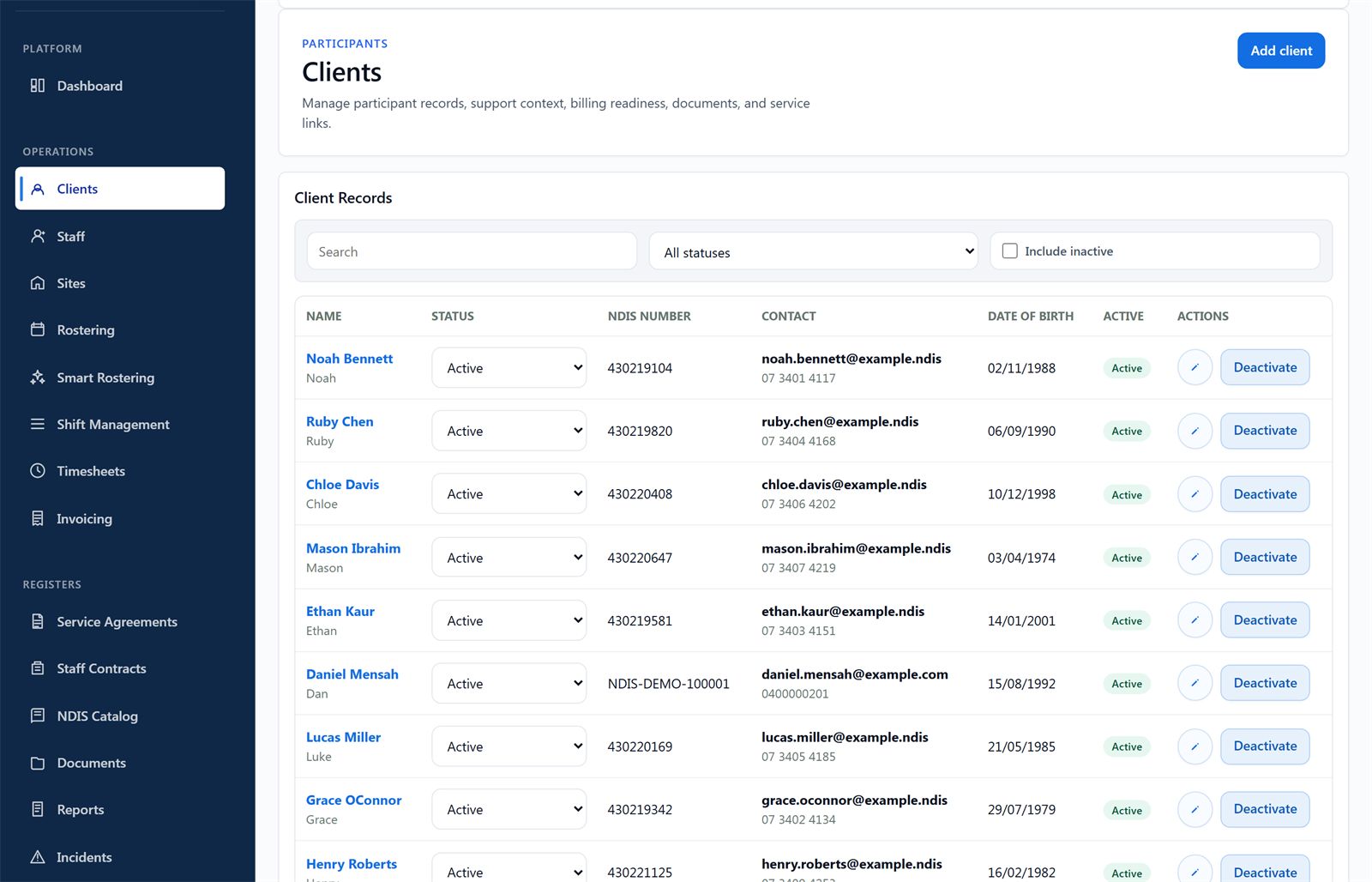Click the Incidents warning triangle icon
This screenshot has width=1372, height=882.
click(x=38, y=856)
